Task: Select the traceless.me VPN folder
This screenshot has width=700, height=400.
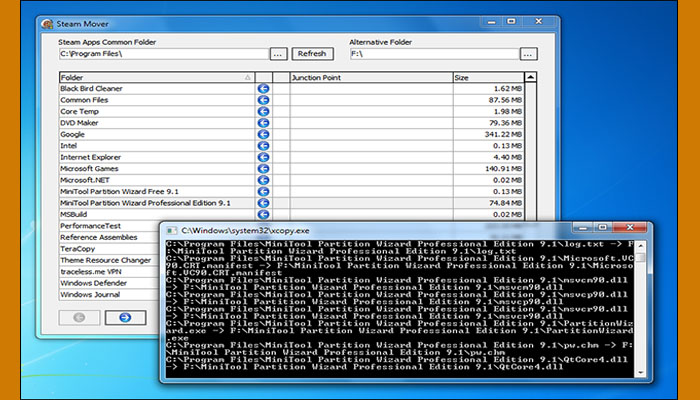Action: 91,271
